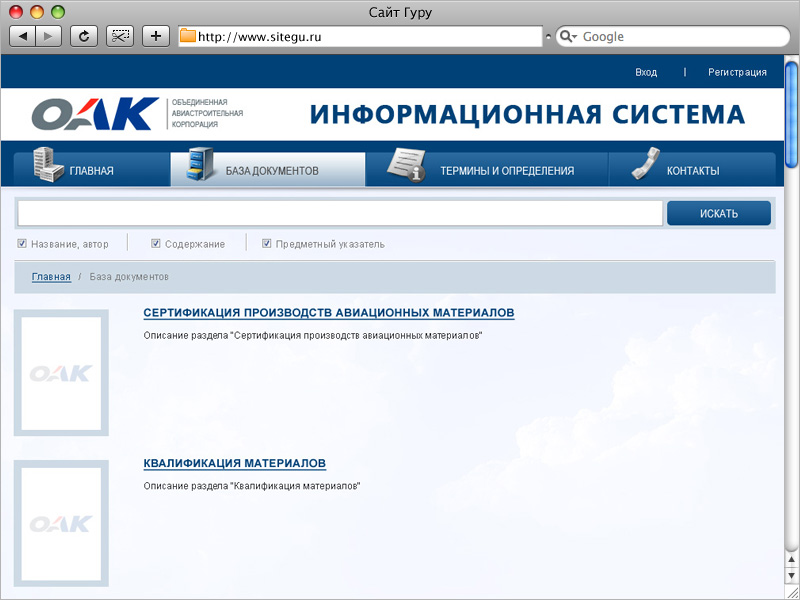Click the scissors web clip toolbar icon
800x600 pixels.
(x=120, y=36)
